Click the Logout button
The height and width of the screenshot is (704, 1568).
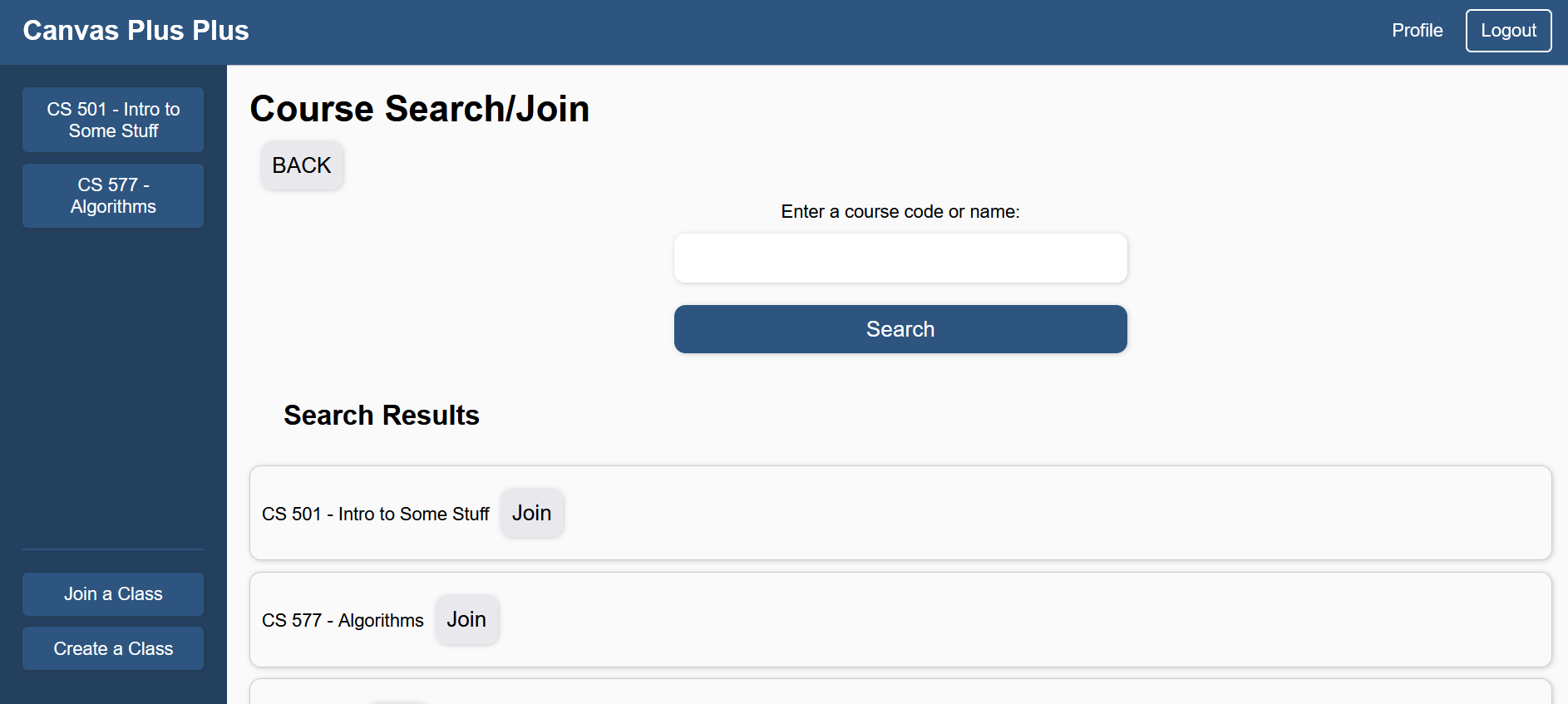point(1508,31)
